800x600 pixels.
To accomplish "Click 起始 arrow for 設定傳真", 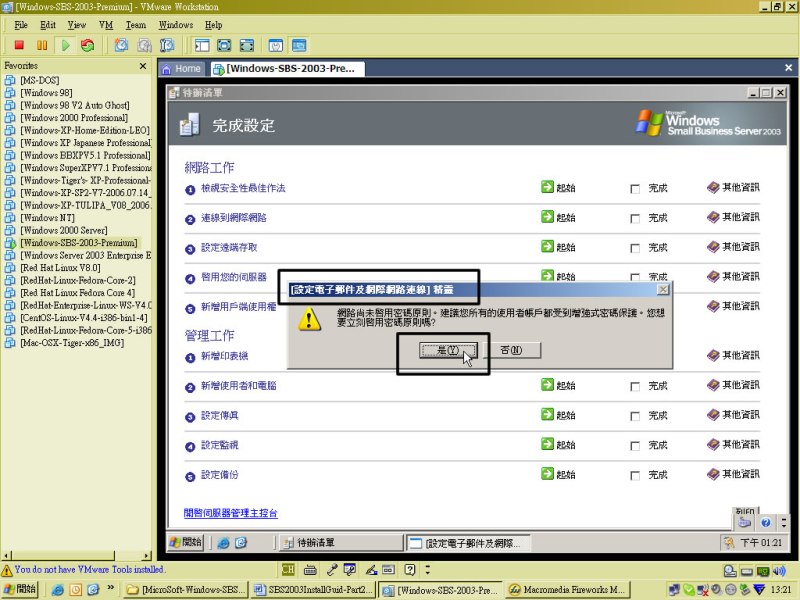I will 547,414.
